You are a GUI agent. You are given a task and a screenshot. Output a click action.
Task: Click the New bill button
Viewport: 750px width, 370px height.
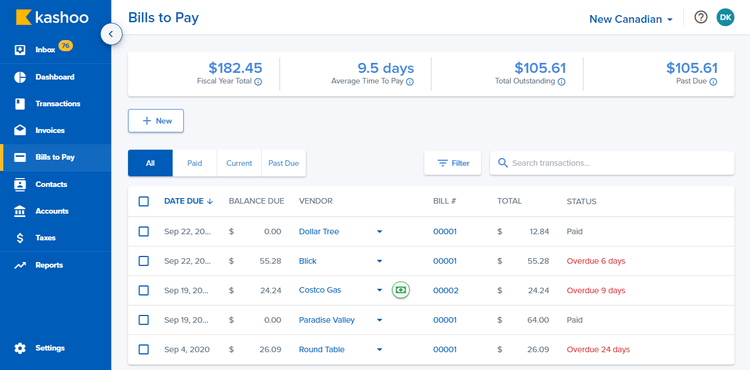[156, 121]
